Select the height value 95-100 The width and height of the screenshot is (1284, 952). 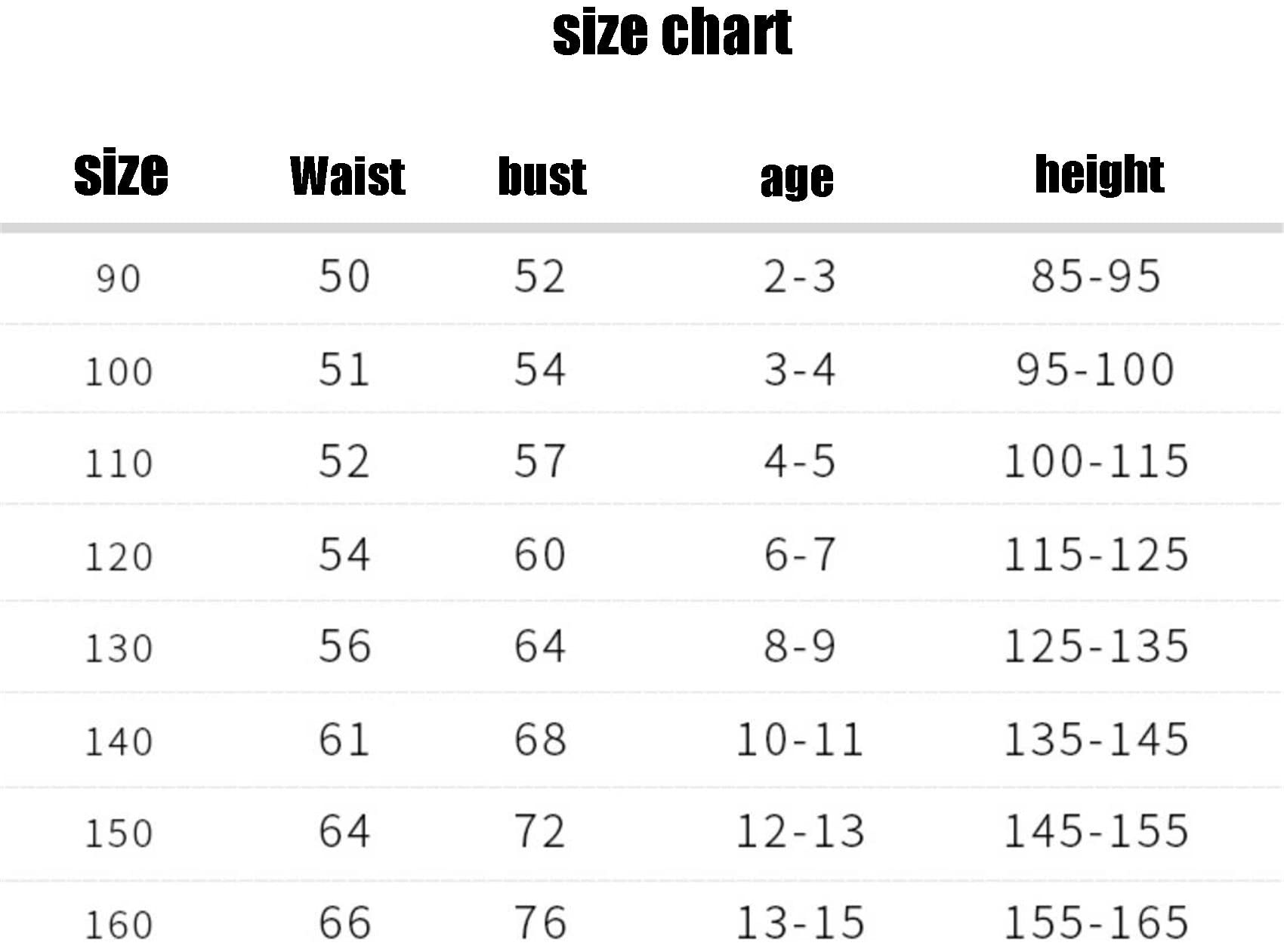pos(1096,369)
